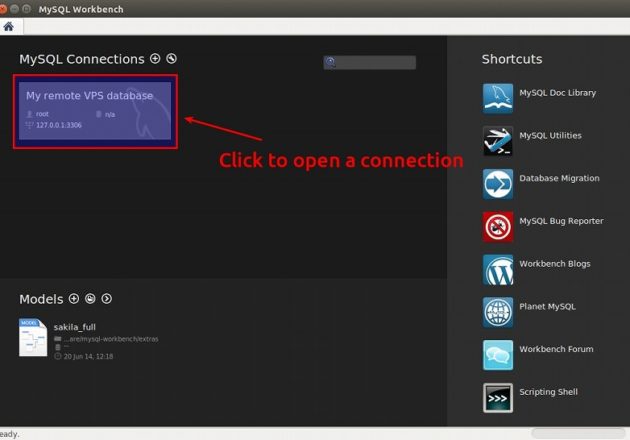Create new model plus icon
The image size is (630, 440).
(74, 299)
